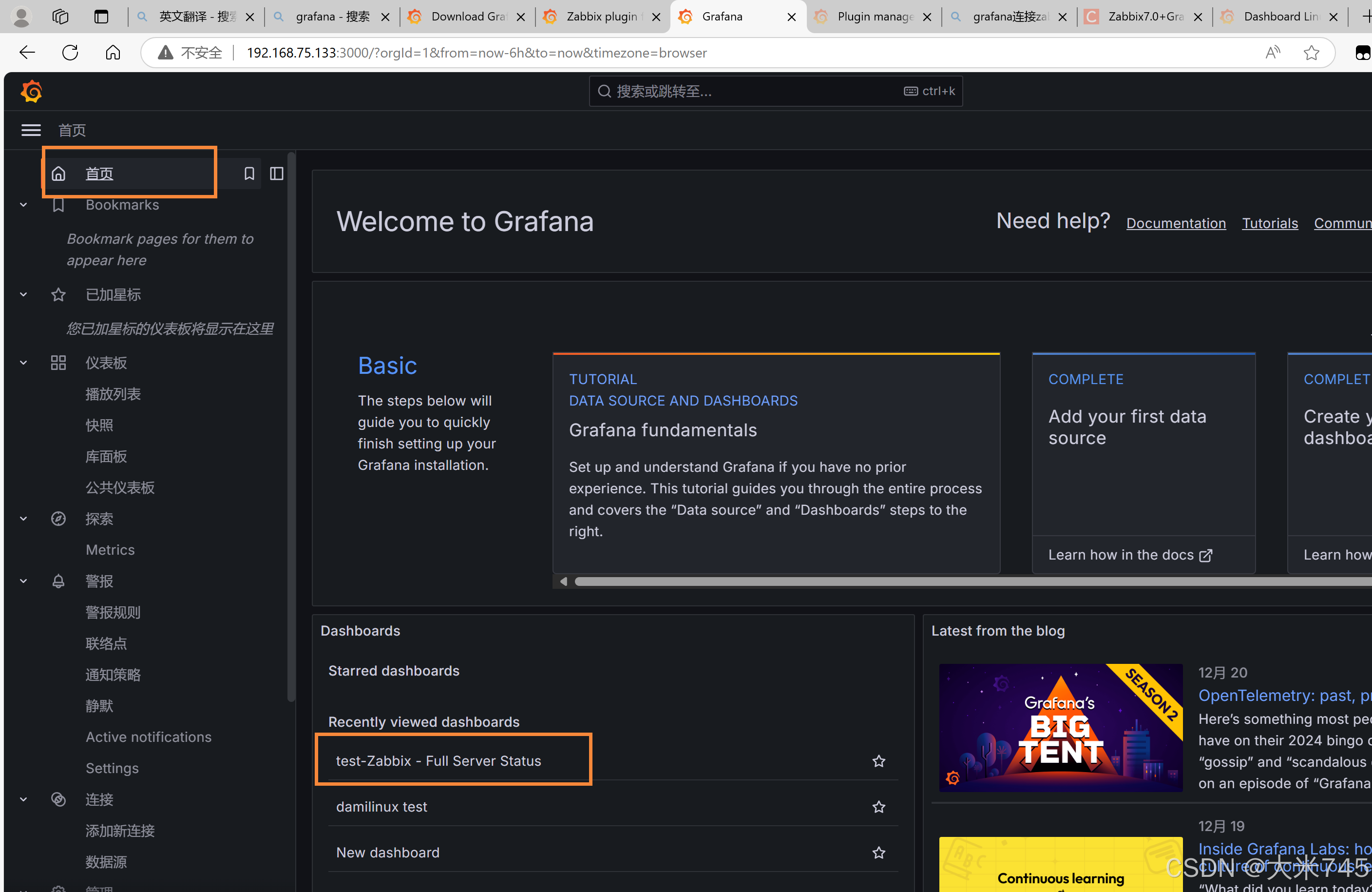This screenshot has width=1372, height=892.
Task: Open 警报规则 in the sidebar
Action: [113, 612]
